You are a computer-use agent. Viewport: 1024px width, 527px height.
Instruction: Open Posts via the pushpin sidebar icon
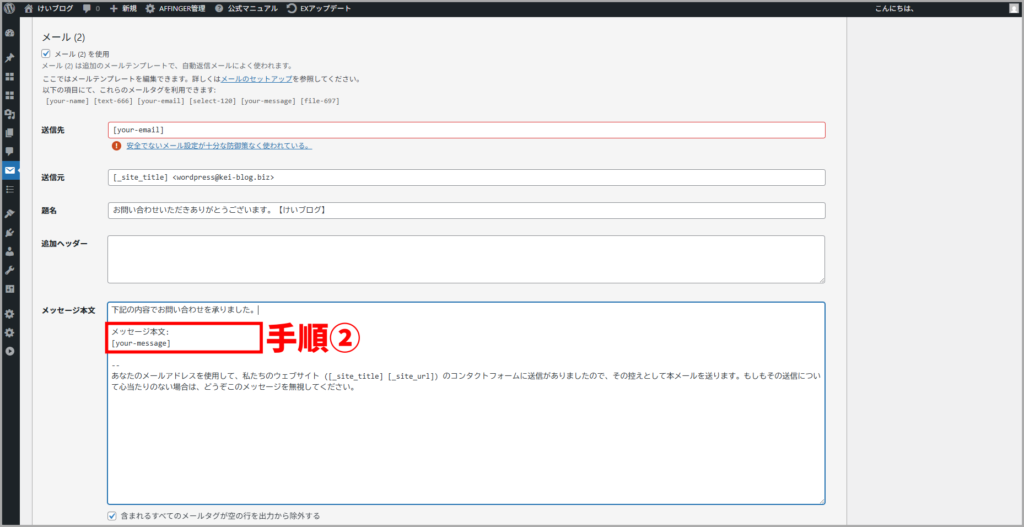tap(10, 57)
